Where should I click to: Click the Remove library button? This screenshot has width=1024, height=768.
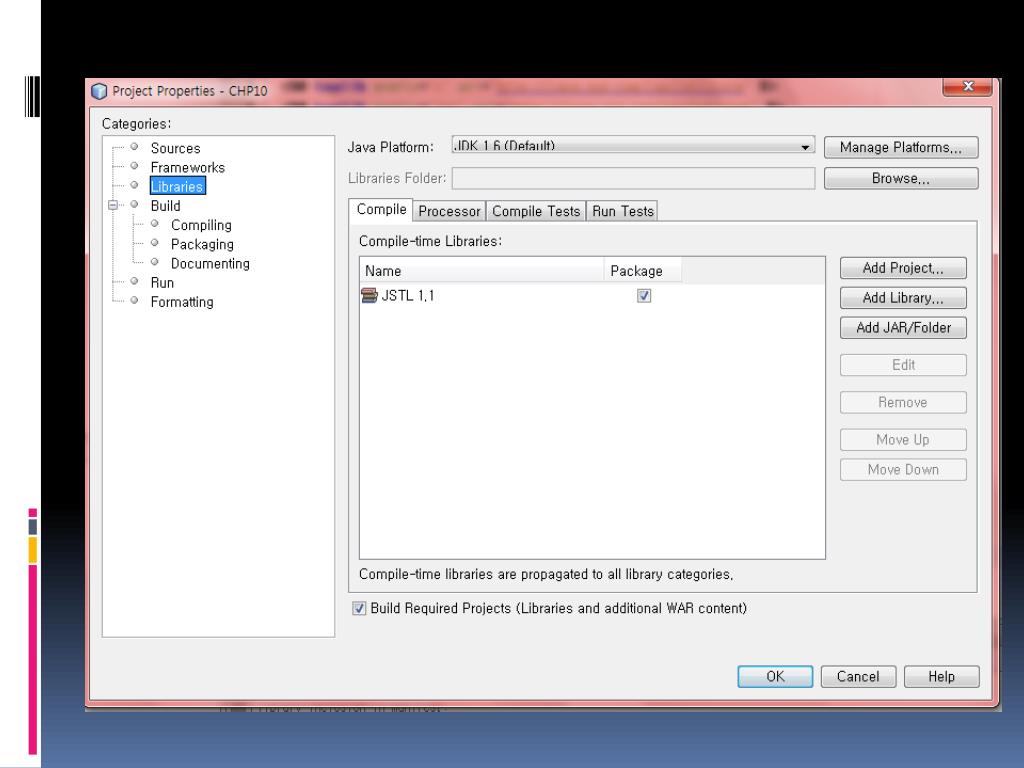point(903,402)
